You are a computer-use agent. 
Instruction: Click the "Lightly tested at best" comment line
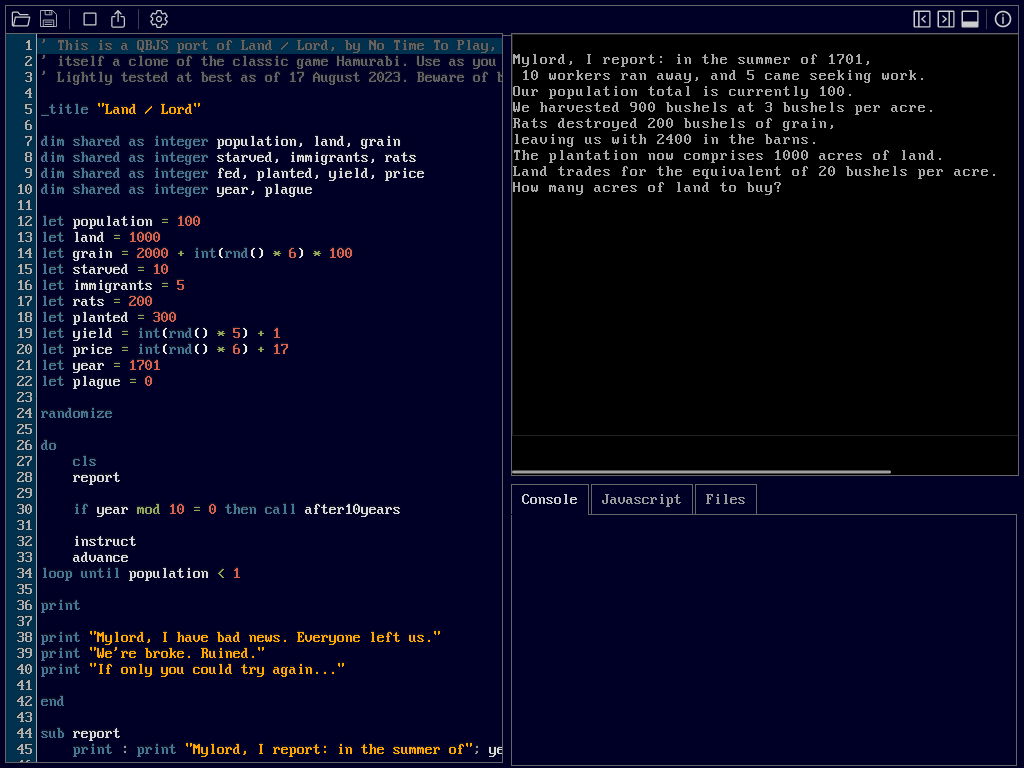(x=269, y=77)
